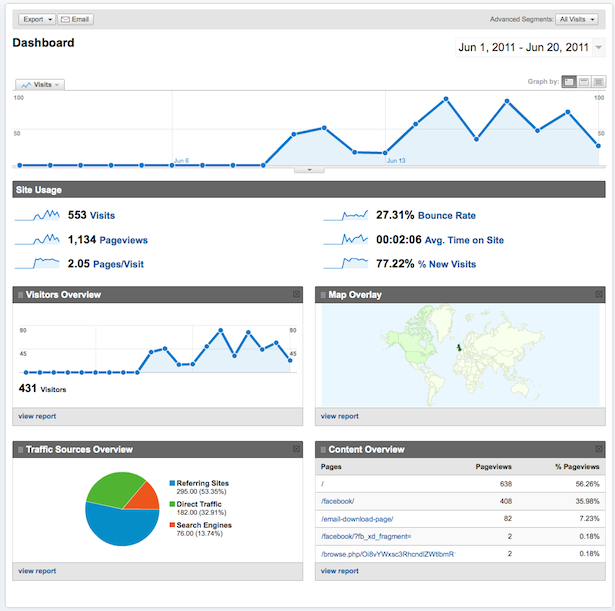The height and width of the screenshot is (611, 615).
Task: Switch graph to daily view icon
Action: [x=569, y=82]
